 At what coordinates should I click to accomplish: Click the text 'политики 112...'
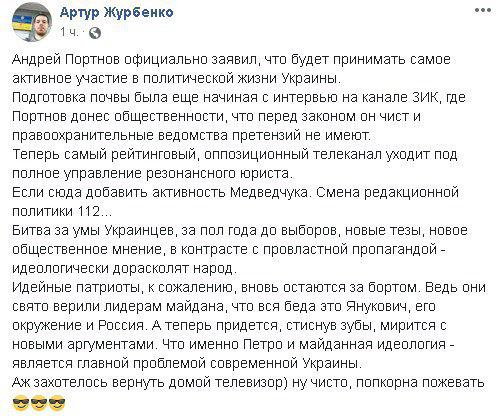pyautogui.click(x=62, y=212)
